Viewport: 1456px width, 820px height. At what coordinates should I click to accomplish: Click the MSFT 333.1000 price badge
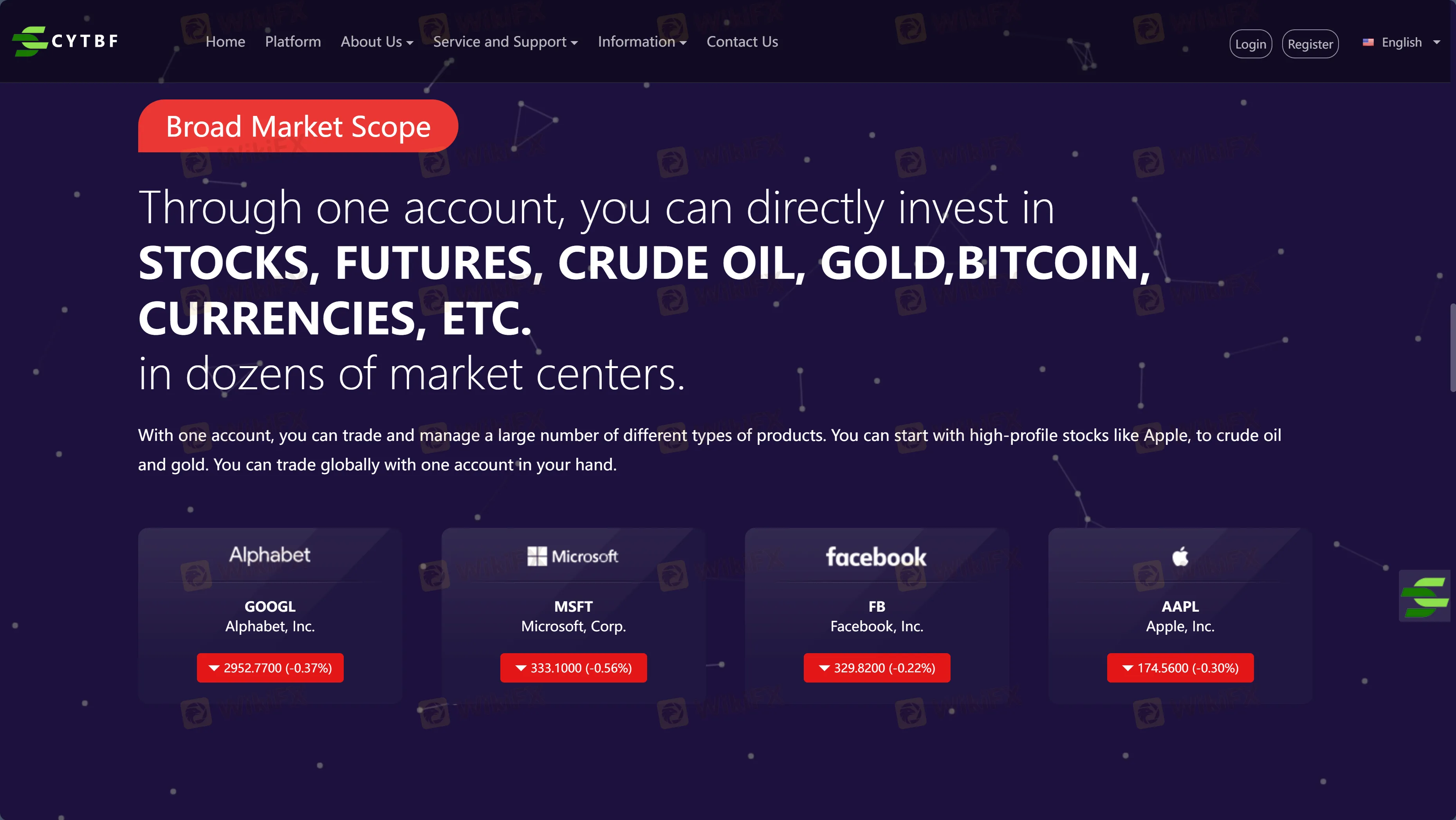pyautogui.click(x=573, y=668)
